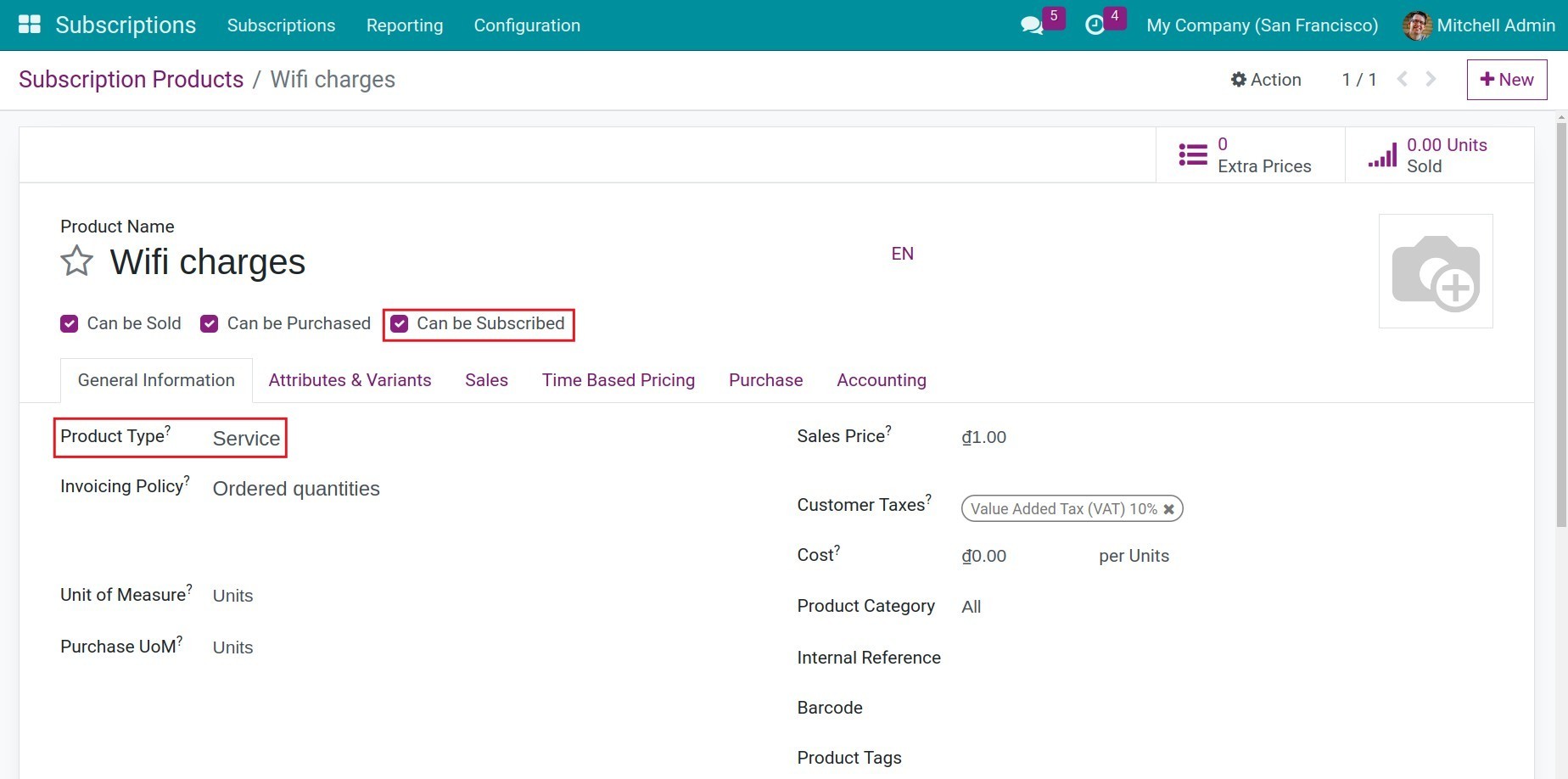
Task: Open the Configuration menu
Action: [x=526, y=25]
